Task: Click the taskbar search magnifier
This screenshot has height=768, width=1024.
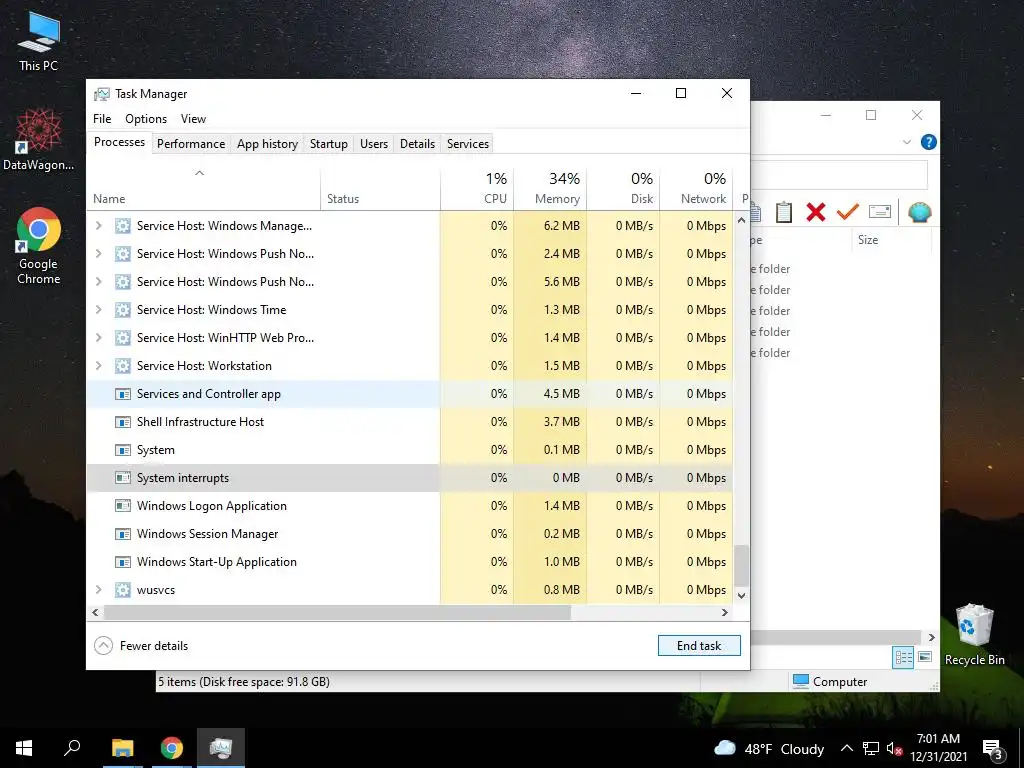Action: pos(72,748)
